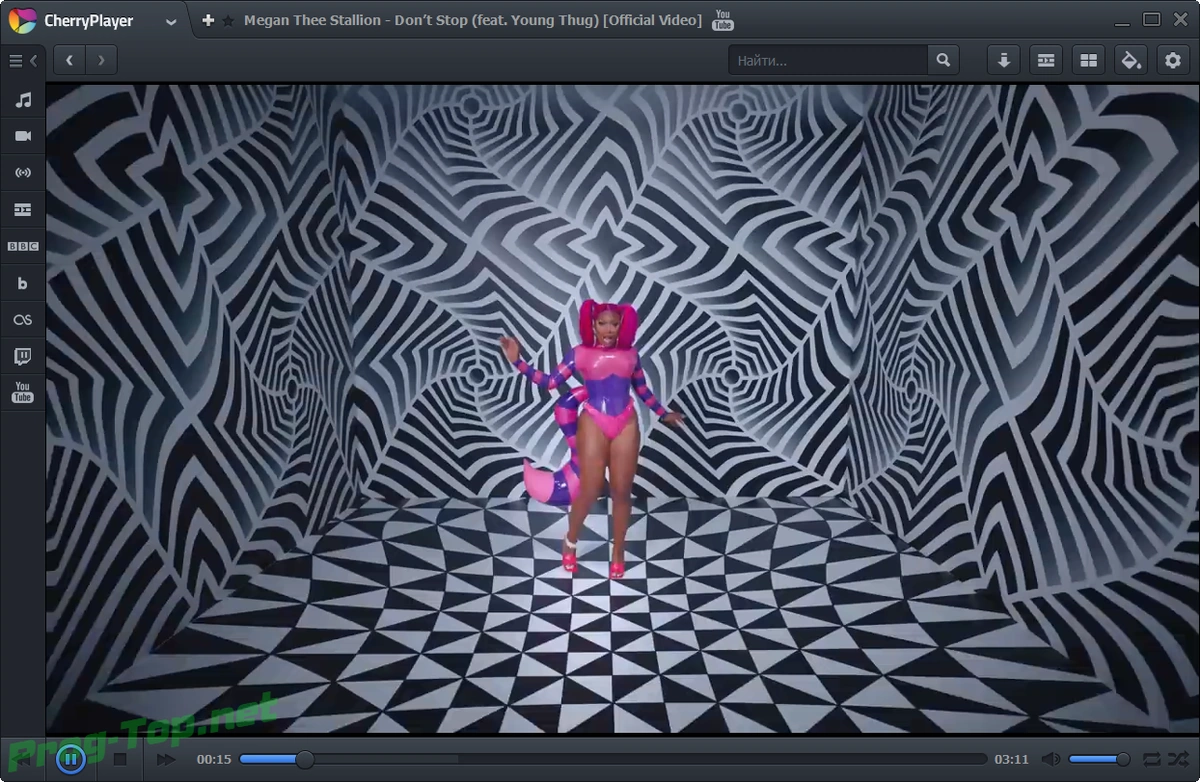
Task: Run the search with magnifier button
Action: click(x=943, y=60)
